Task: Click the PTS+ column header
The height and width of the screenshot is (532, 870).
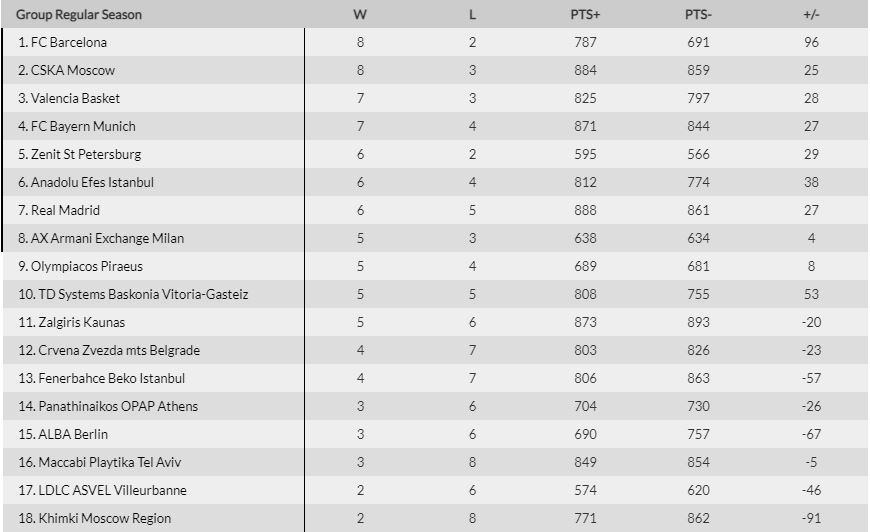Action: pos(585,14)
